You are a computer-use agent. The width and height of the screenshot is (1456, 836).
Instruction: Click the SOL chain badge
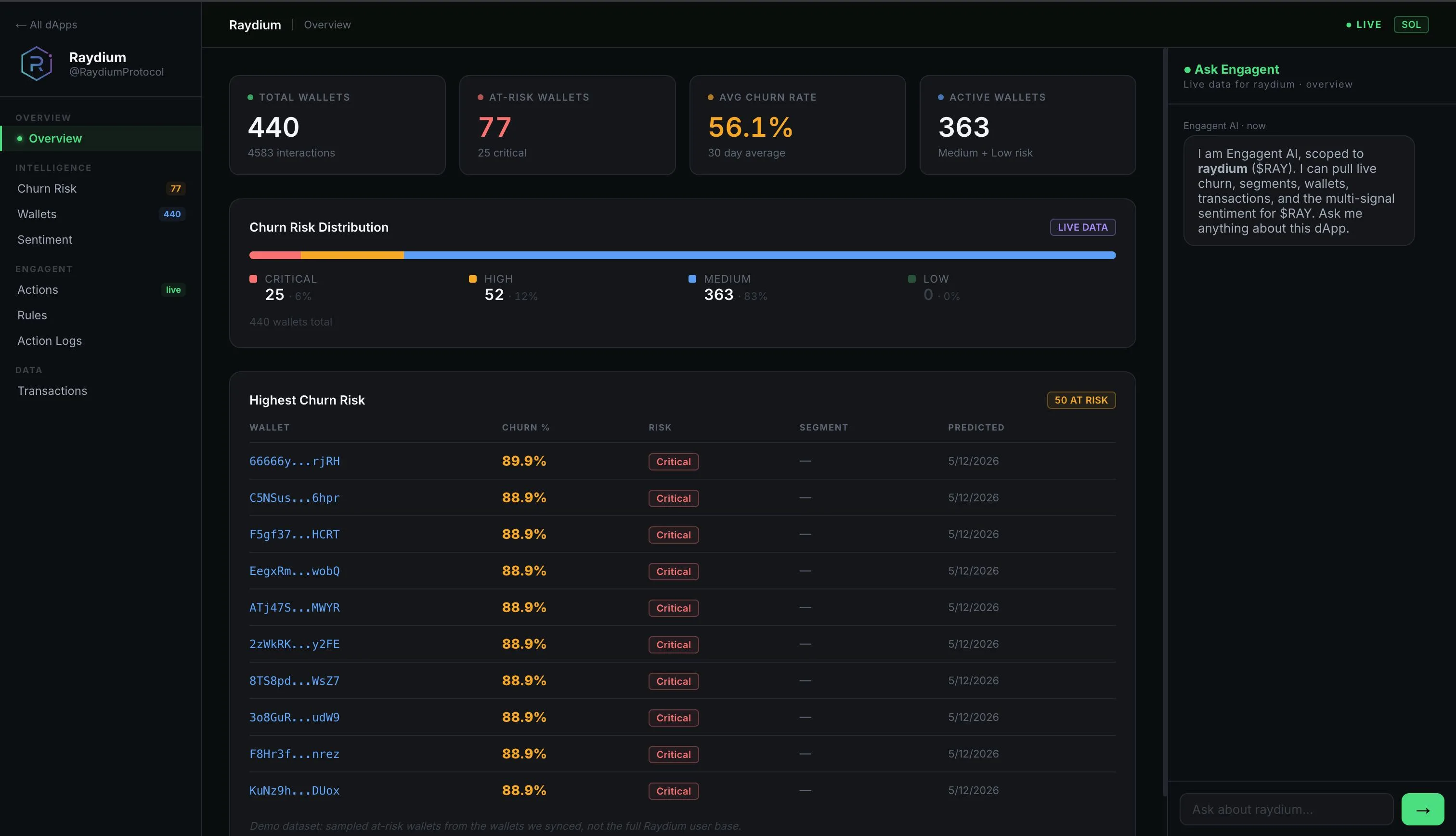pyautogui.click(x=1411, y=25)
